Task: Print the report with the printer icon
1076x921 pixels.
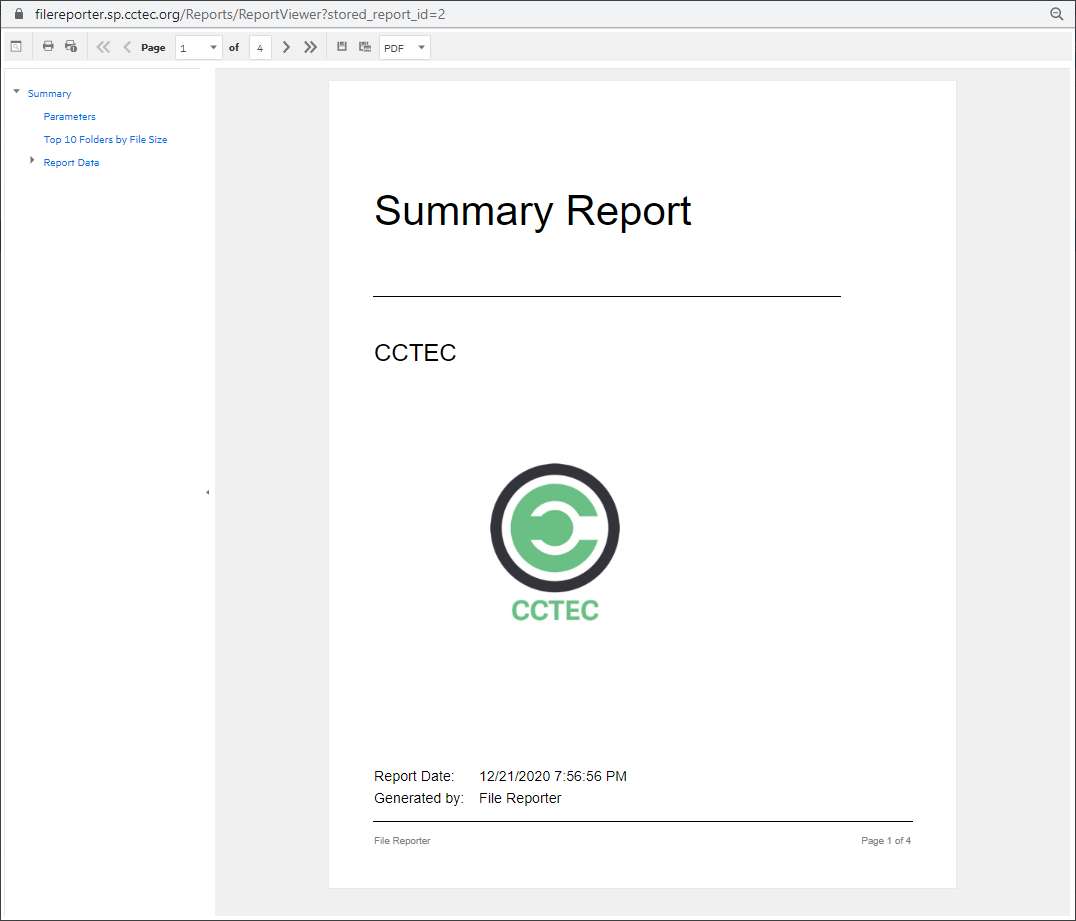Action: click(x=48, y=47)
